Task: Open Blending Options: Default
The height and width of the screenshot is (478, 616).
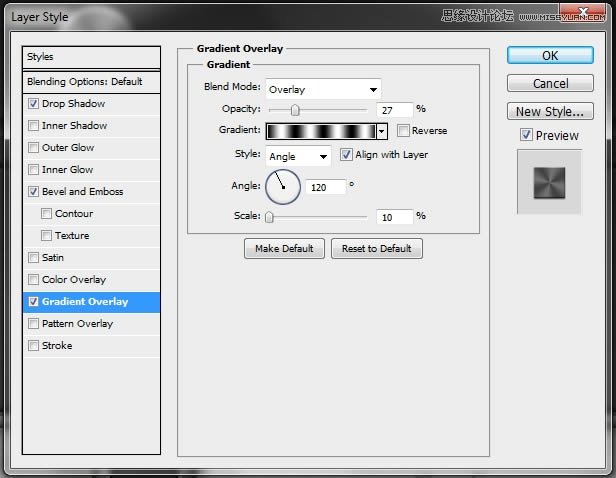Action: [91, 82]
